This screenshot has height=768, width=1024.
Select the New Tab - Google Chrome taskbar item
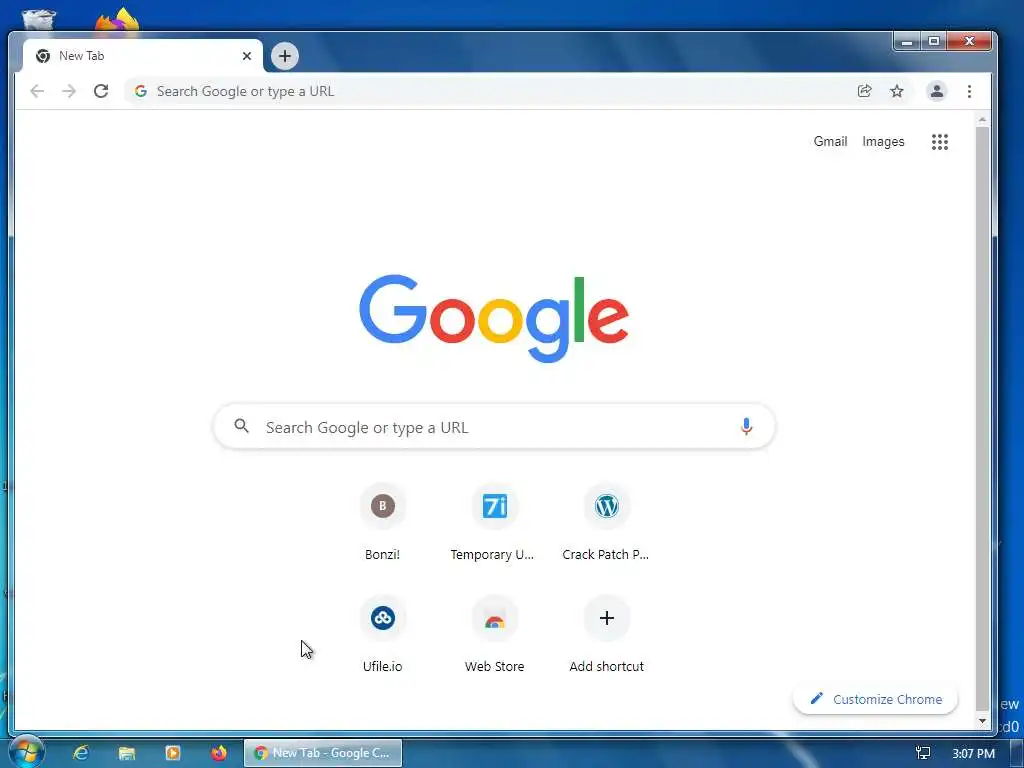[323, 753]
